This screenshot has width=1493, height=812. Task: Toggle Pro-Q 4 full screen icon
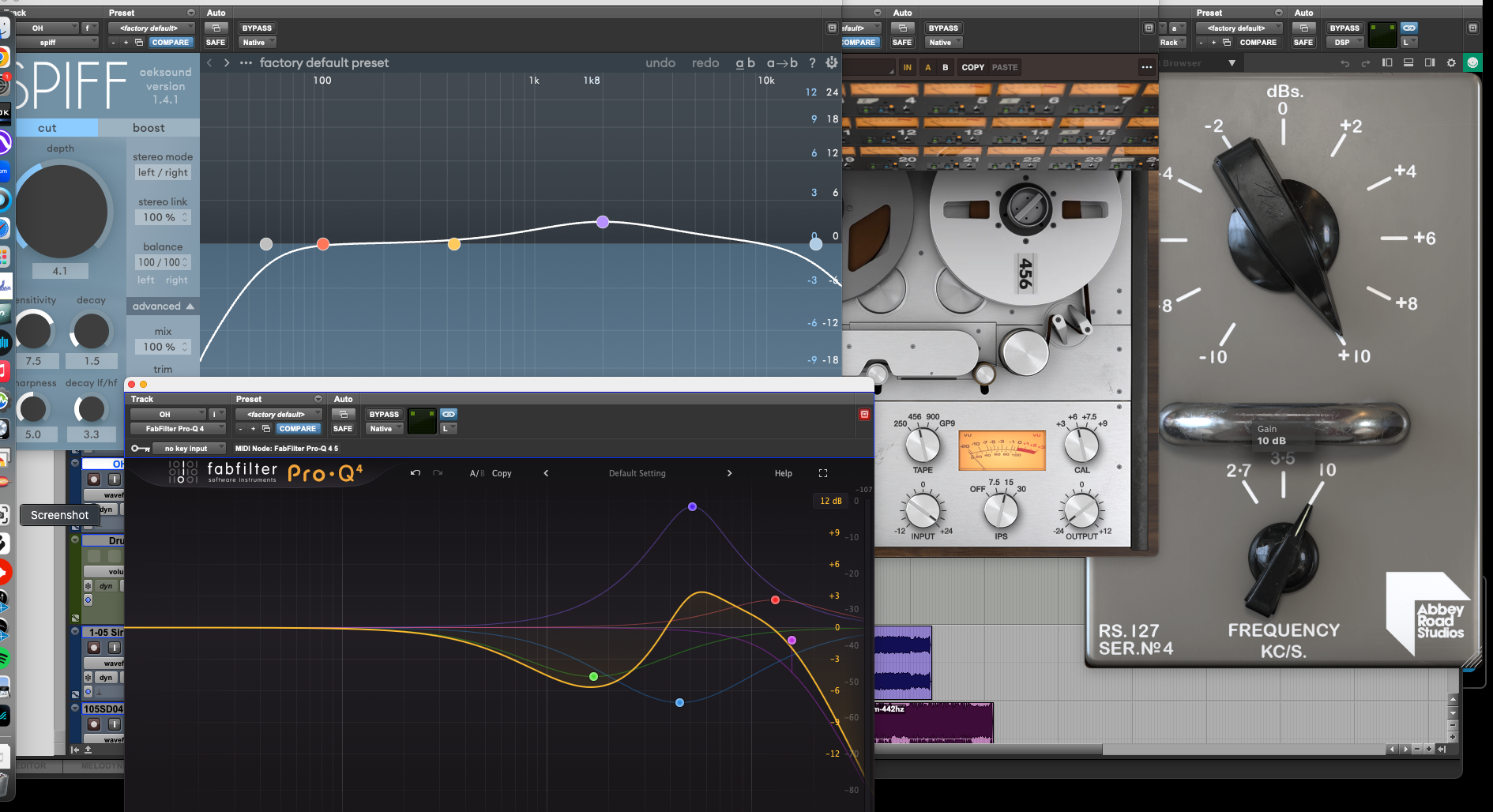pos(823,473)
